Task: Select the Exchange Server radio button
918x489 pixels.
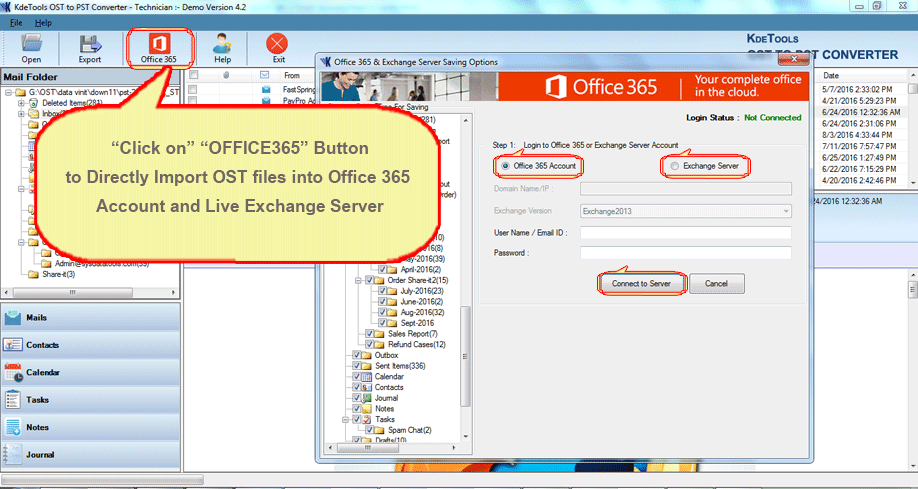Action: click(675, 166)
